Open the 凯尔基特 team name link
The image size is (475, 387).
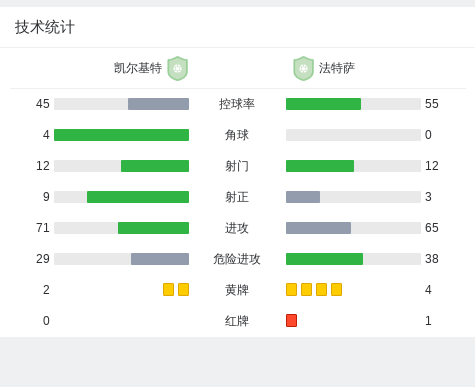(x=138, y=68)
